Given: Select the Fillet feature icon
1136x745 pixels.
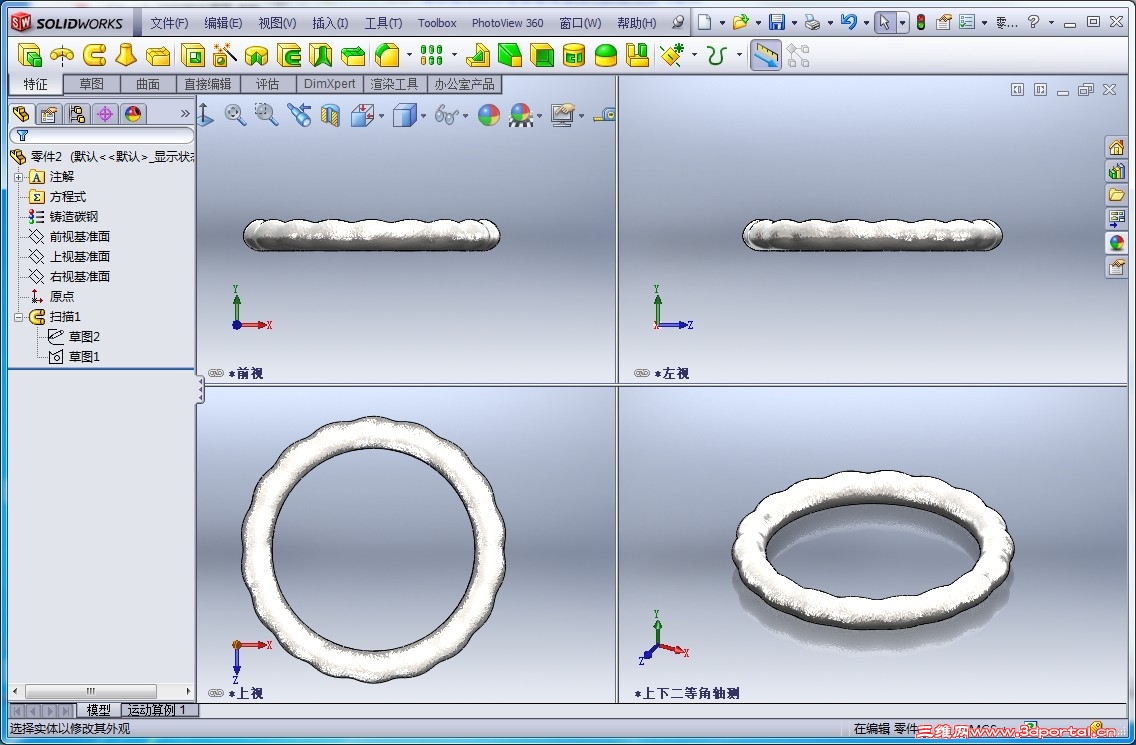Looking at the screenshot, I should tap(387, 55).
